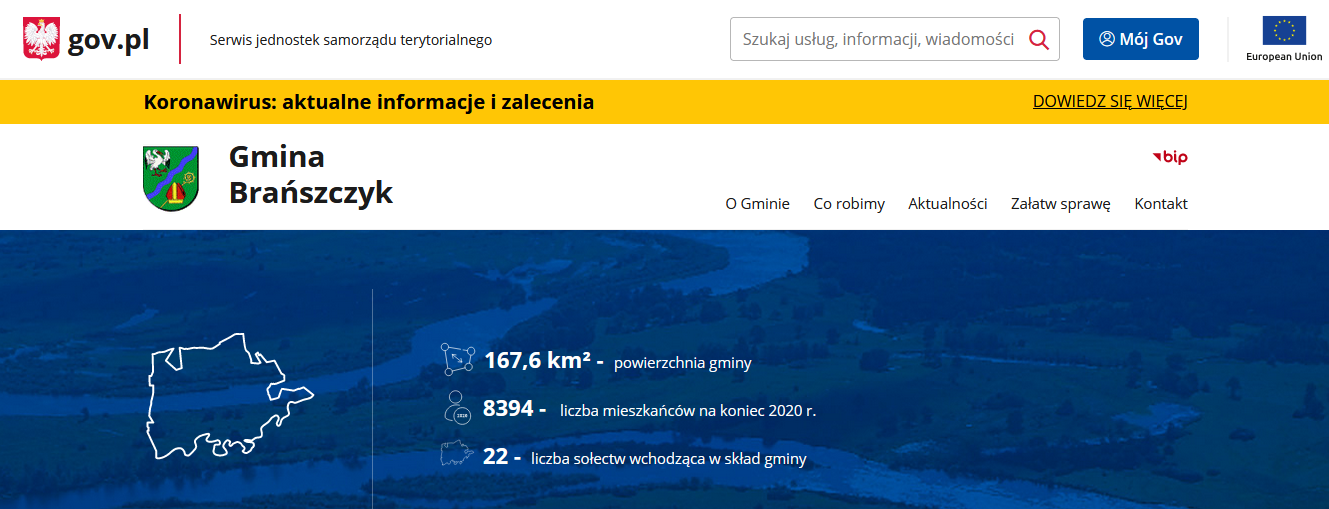Follow the DOWIEDZ SIĘ WIĘCEJ link
This screenshot has height=509, width=1329.
point(1110,102)
